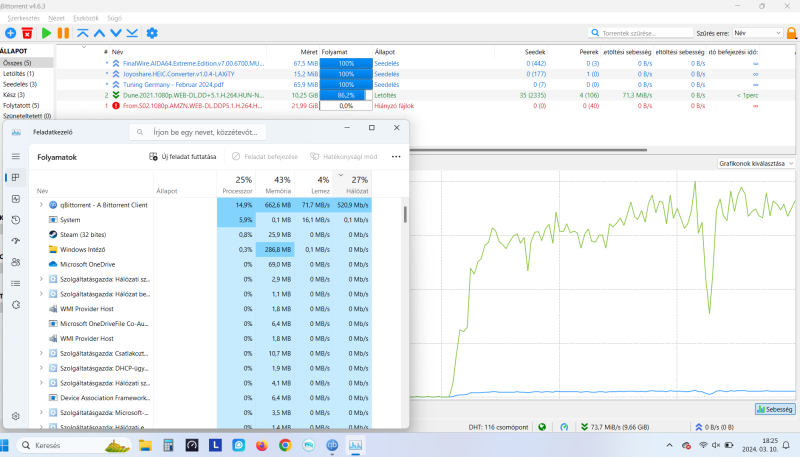The height and width of the screenshot is (457, 800).
Task: Open the Task Manager Users icon
Action: [16, 262]
